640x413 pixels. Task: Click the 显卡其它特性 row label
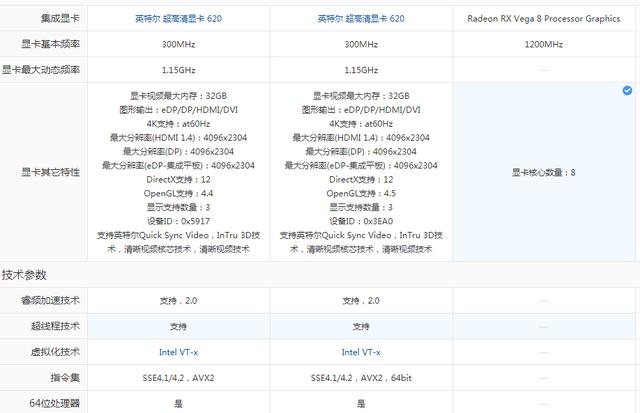click(51, 172)
